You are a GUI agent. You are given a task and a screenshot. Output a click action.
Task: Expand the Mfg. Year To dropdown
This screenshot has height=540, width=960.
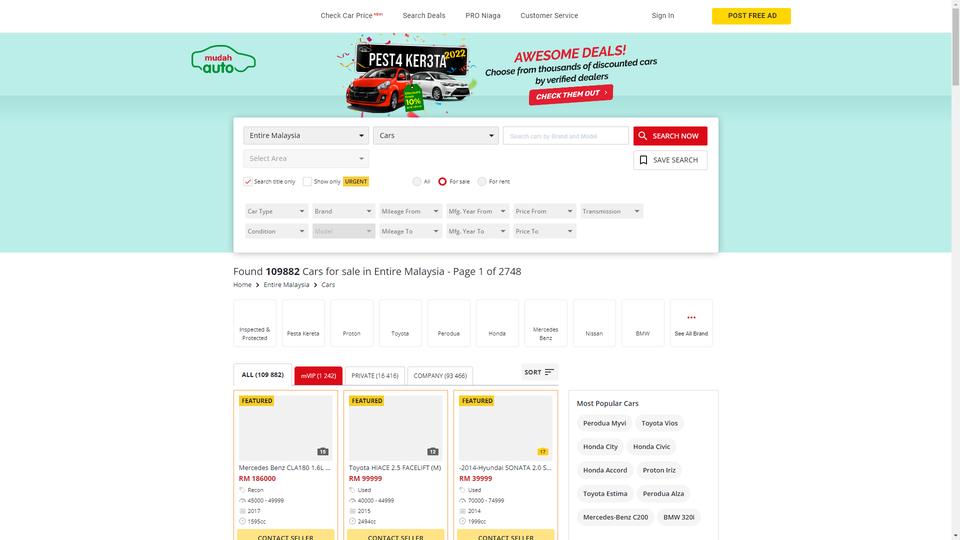coord(478,231)
